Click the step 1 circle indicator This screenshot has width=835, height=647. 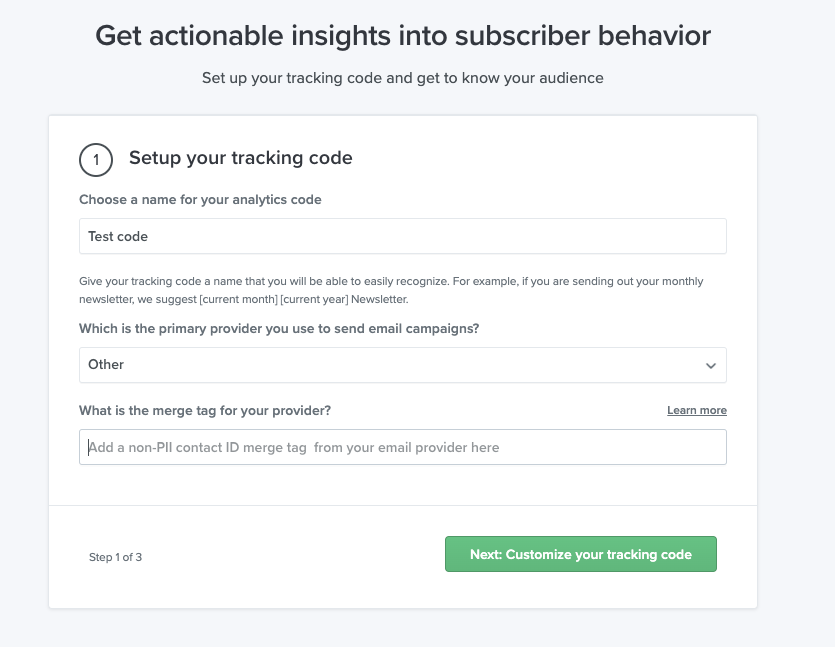coord(97,157)
